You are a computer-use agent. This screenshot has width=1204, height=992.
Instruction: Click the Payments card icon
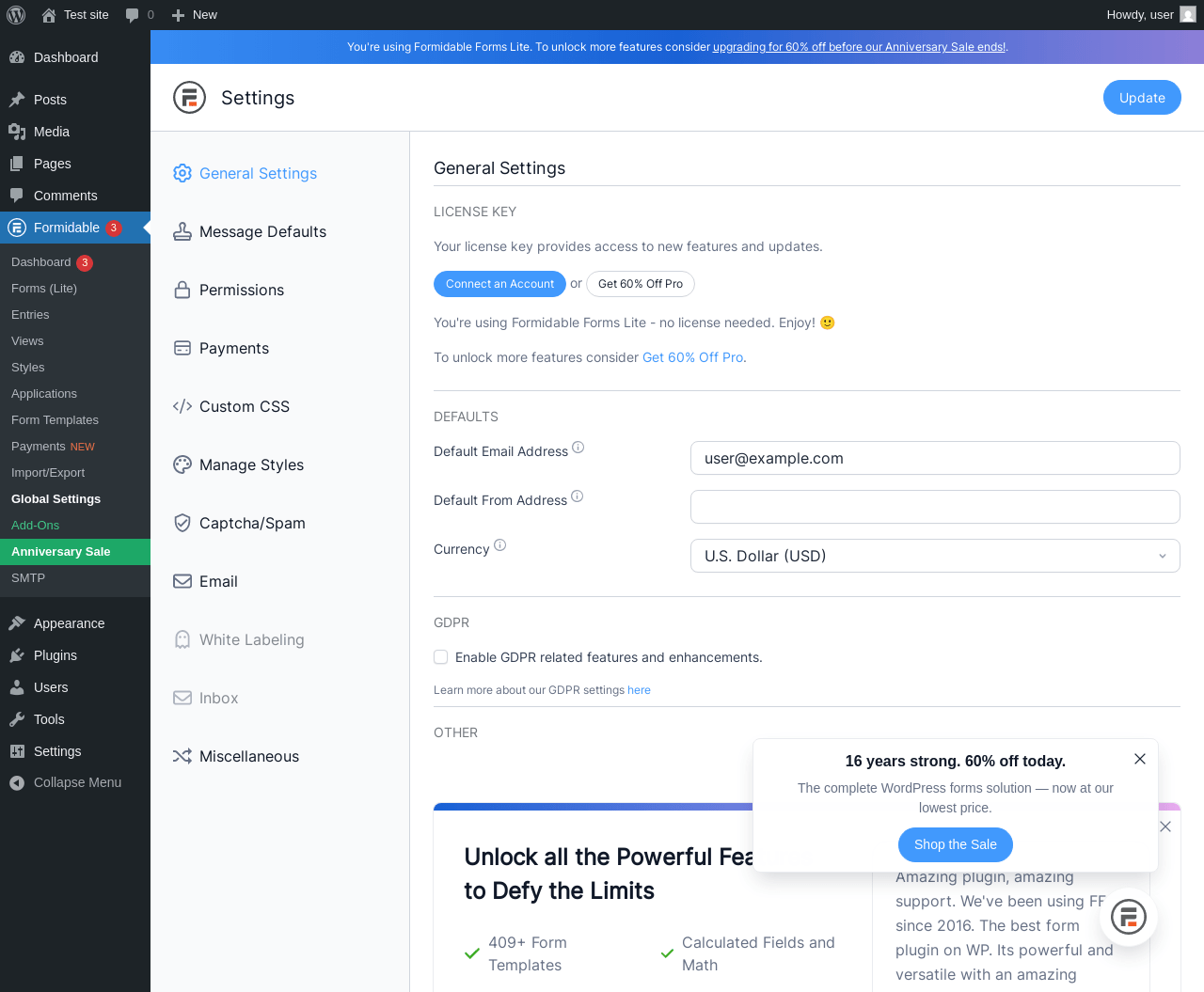coord(182,348)
